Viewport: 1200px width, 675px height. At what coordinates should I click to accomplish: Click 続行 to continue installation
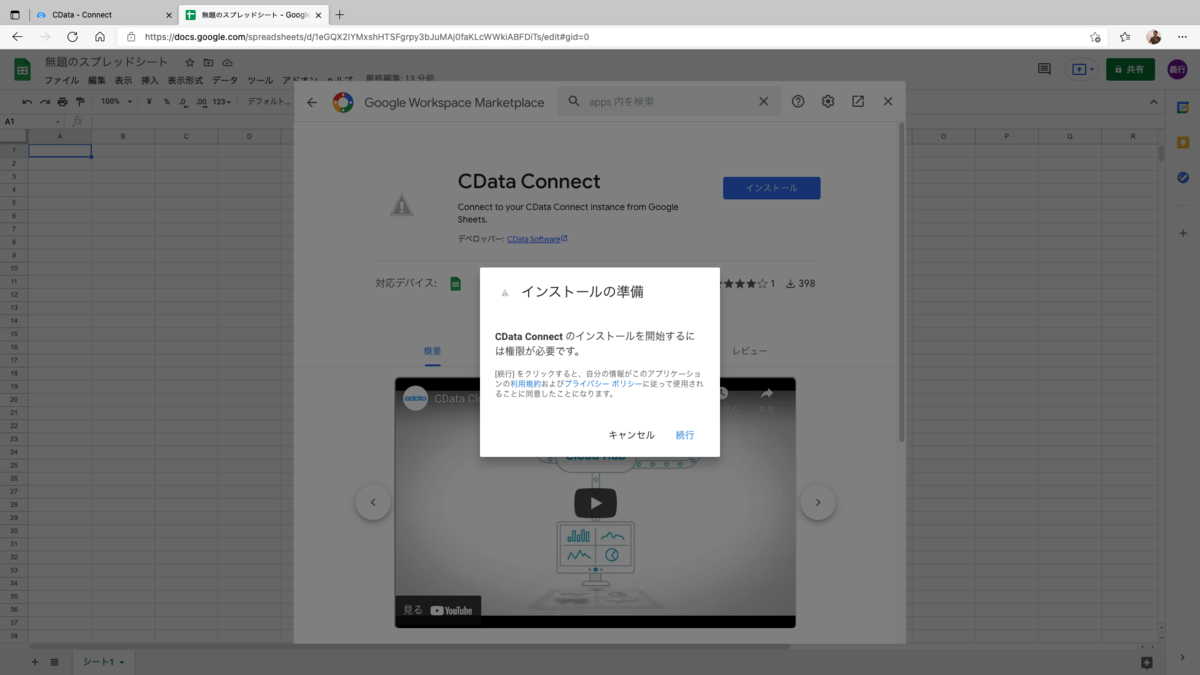tap(684, 435)
